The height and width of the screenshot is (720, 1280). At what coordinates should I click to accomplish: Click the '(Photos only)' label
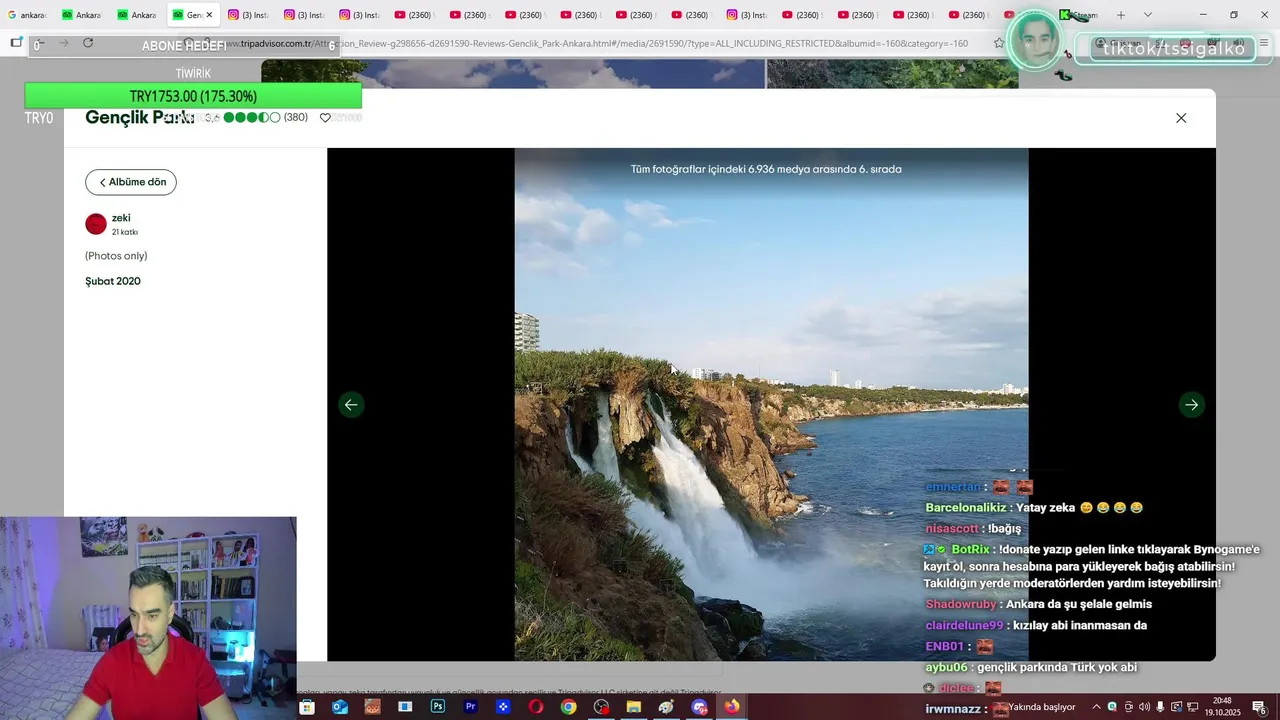(116, 256)
